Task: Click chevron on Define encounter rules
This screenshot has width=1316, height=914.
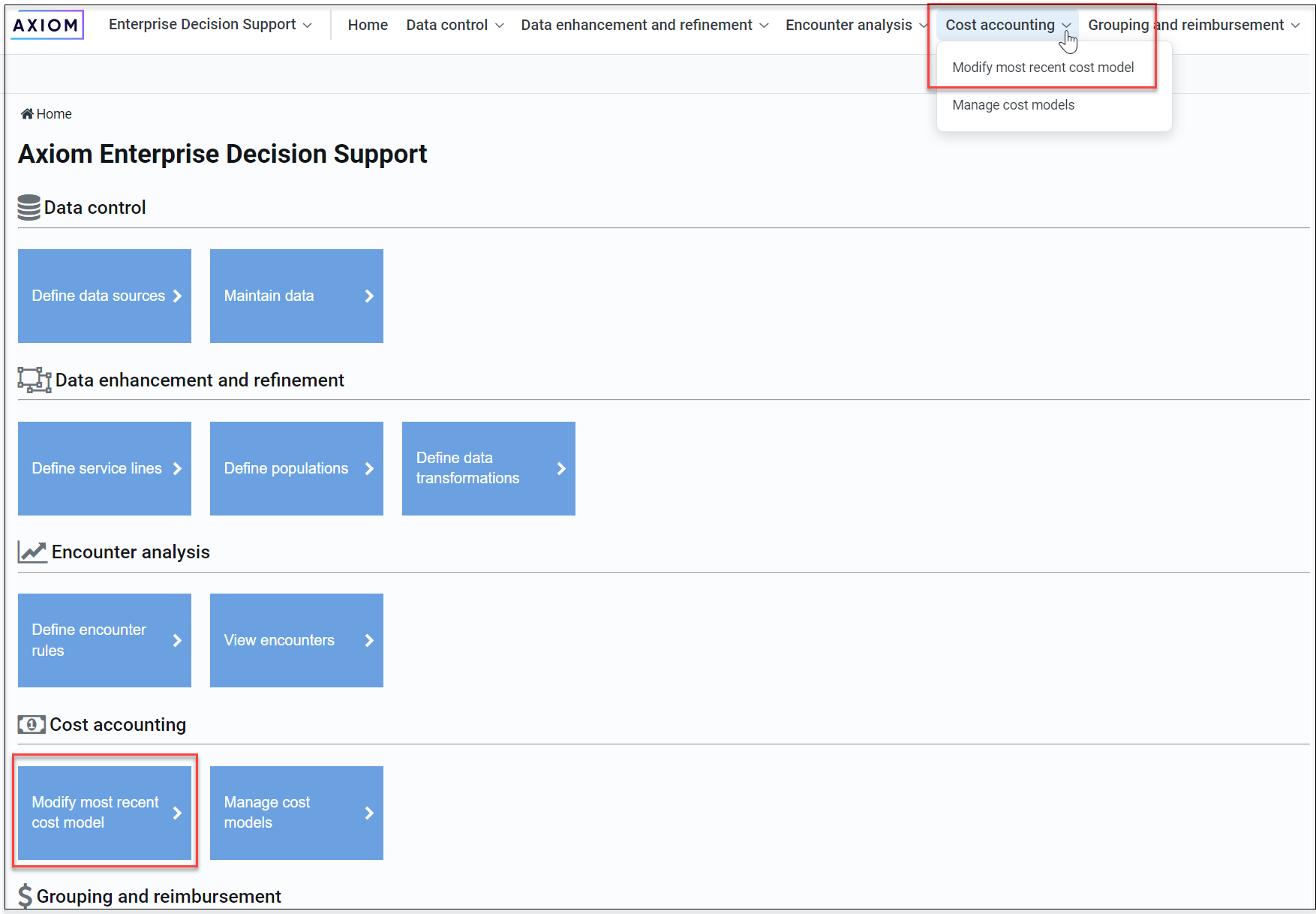Action: (x=177, y=640)
